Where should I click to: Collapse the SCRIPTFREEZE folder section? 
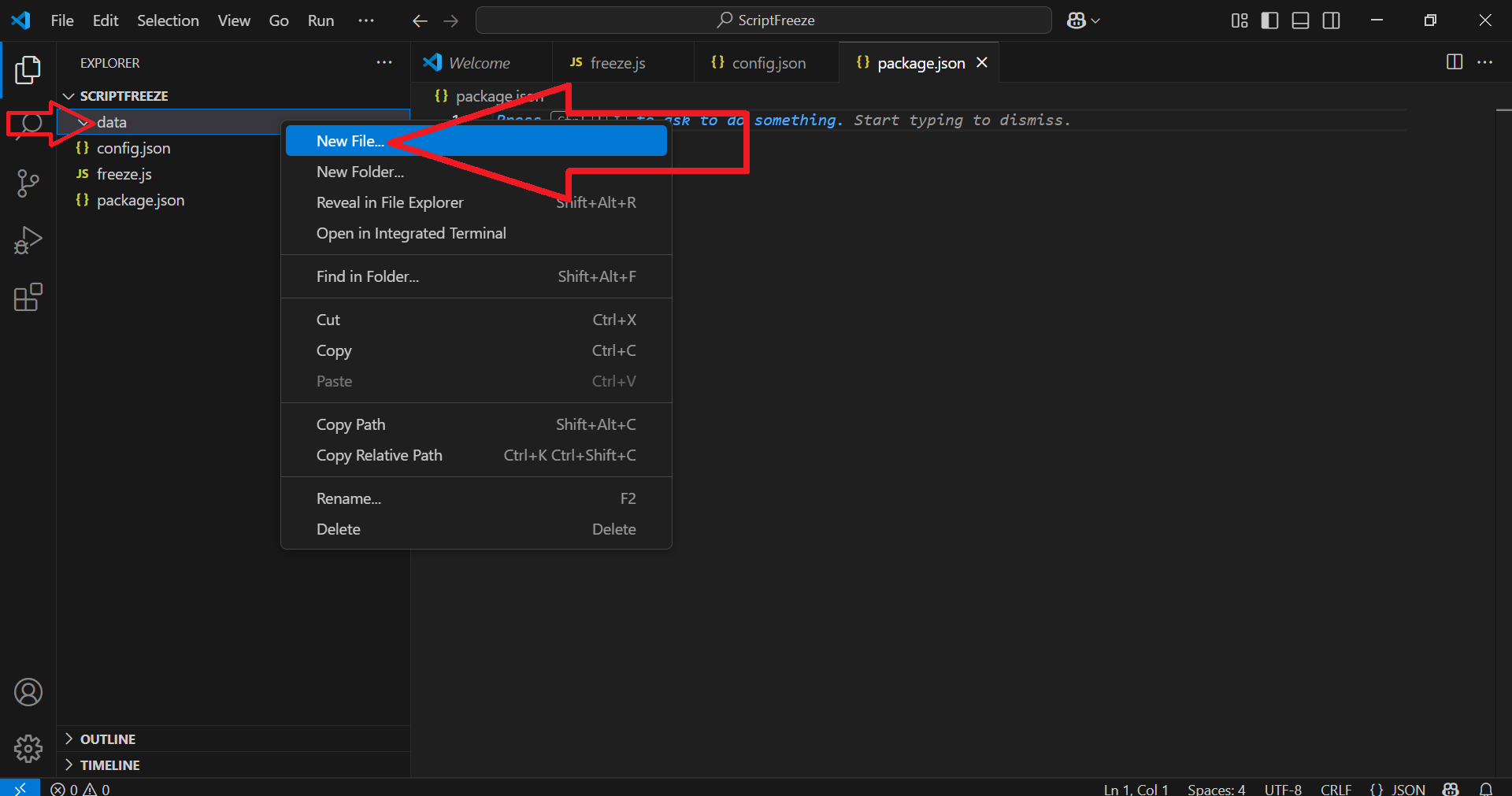[x=69, y=96]
